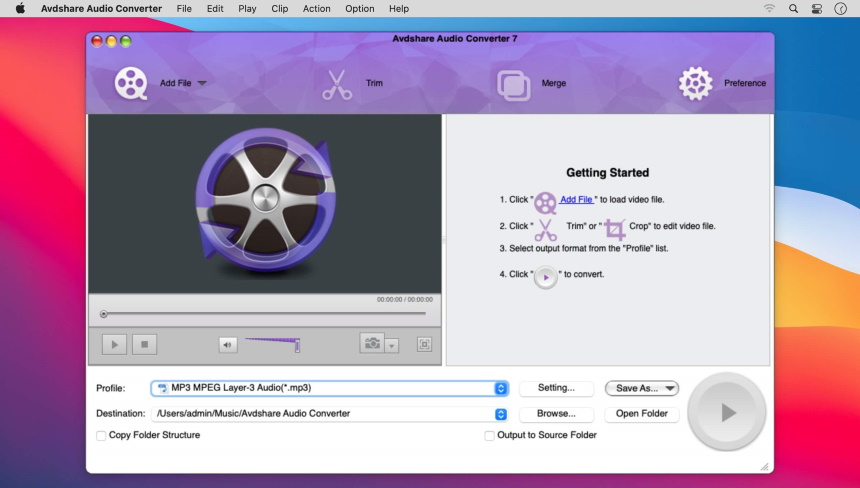Open the Edit menu
Screen dimensions: 860x488
(x=215, y=9)
